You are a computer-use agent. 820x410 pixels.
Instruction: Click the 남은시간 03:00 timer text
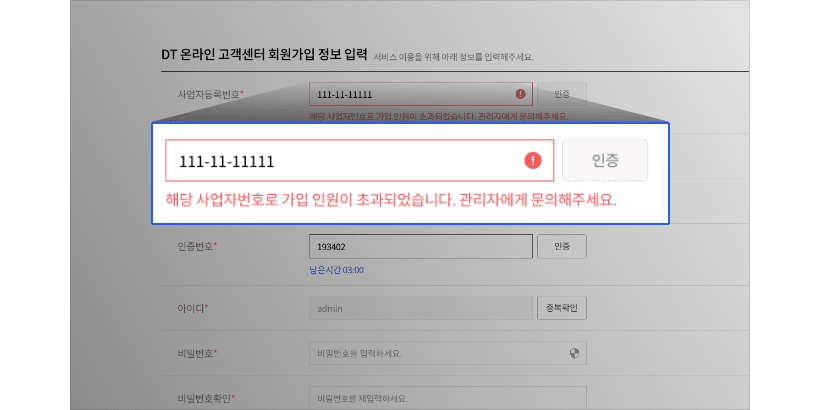tap(337, 270)
